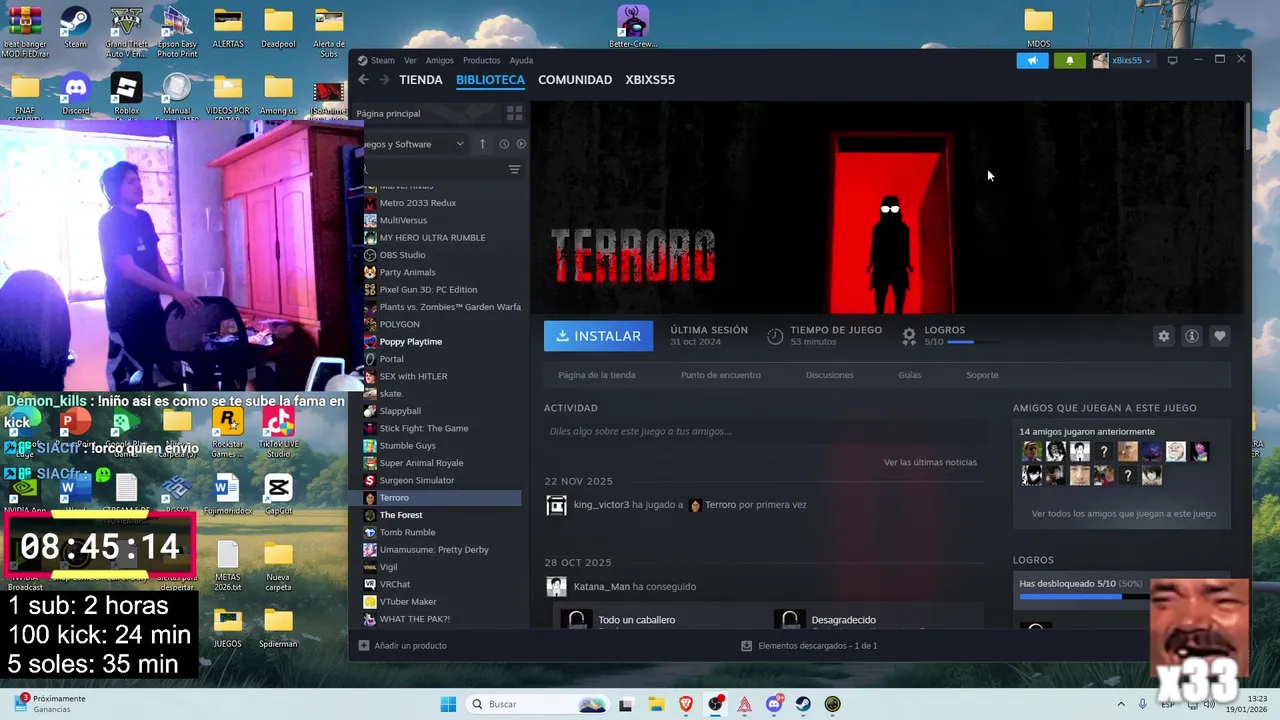The height and width of the screenshot is (720, 1280).
Task: View all friends who play this game
Action: [x=1123, y=513]
